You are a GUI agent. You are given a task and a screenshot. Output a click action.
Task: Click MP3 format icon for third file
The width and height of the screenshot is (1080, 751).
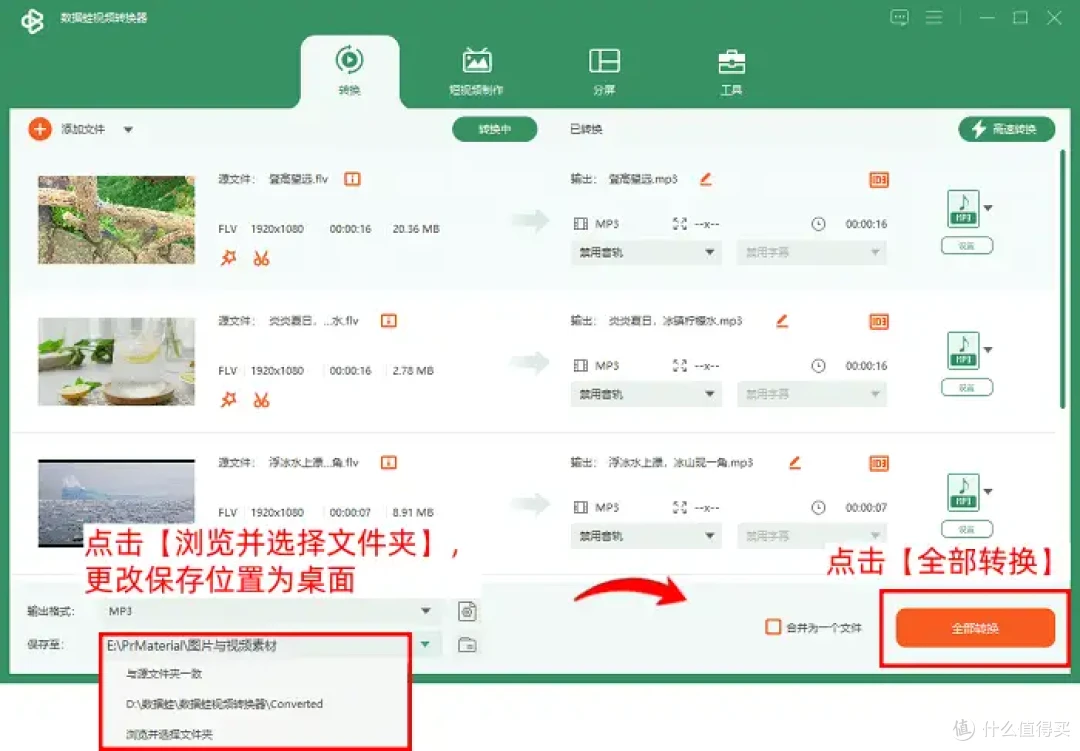[x=963, y=492]
